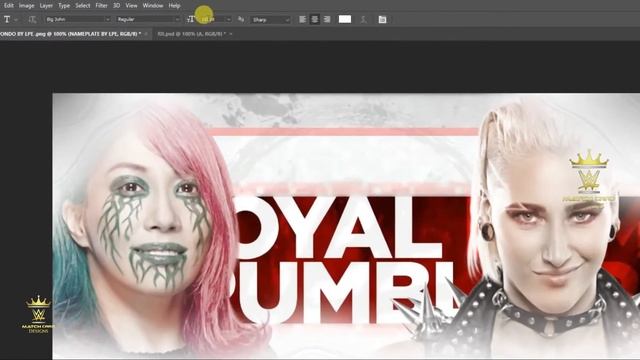Expand the tool preset picker arrow
This screenshot has width=640, height=360.
(x=16, y=20)
